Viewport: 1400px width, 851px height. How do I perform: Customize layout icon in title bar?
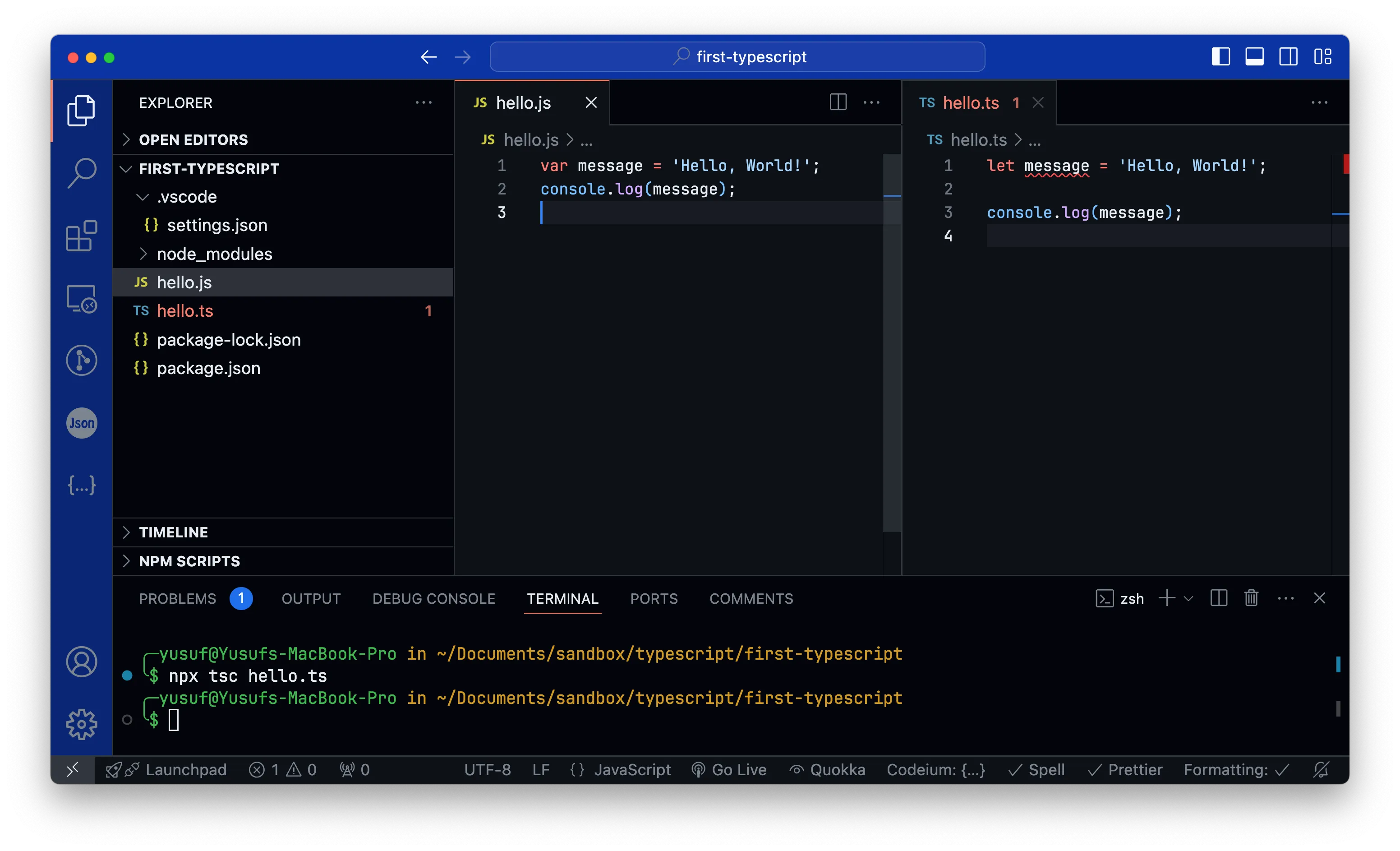coord(1323,57)
